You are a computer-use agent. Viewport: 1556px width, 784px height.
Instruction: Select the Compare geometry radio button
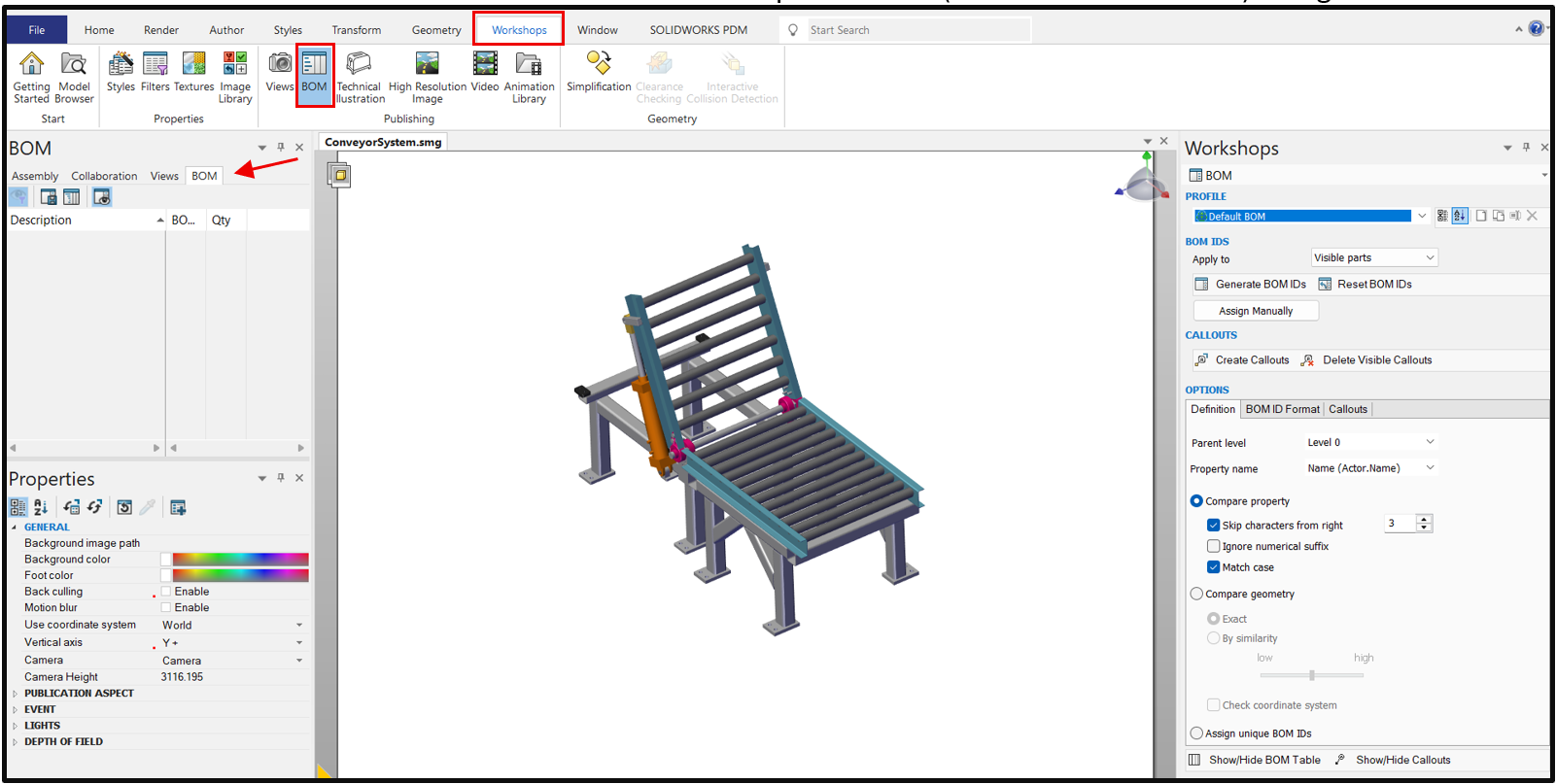1196,594
